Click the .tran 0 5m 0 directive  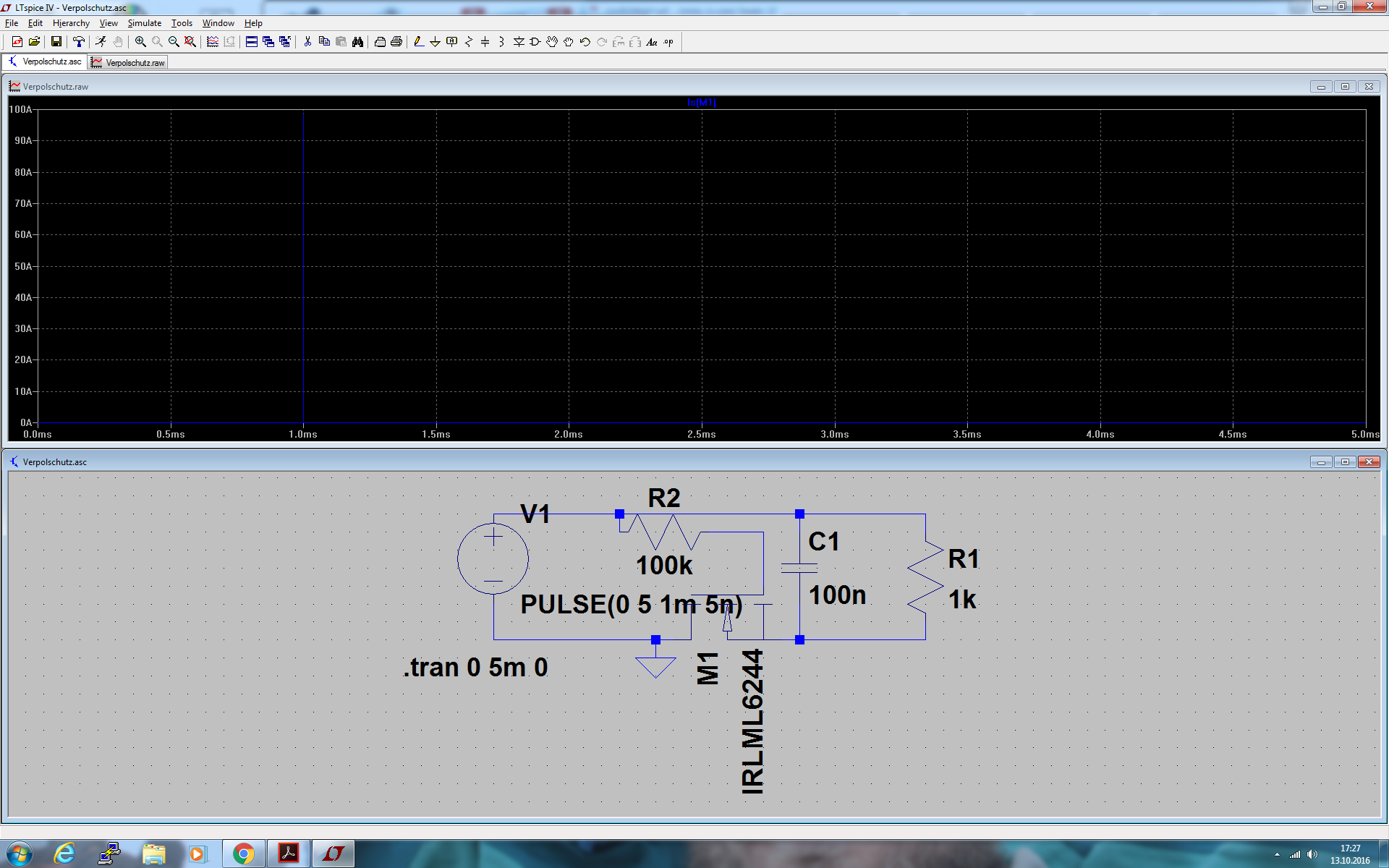(x=475, y=667)
